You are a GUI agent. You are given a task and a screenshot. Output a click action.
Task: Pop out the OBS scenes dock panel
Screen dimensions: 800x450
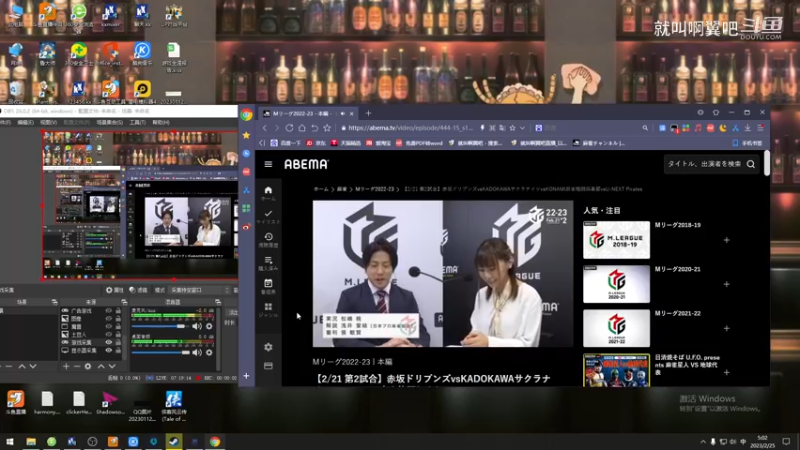point(54,302)
